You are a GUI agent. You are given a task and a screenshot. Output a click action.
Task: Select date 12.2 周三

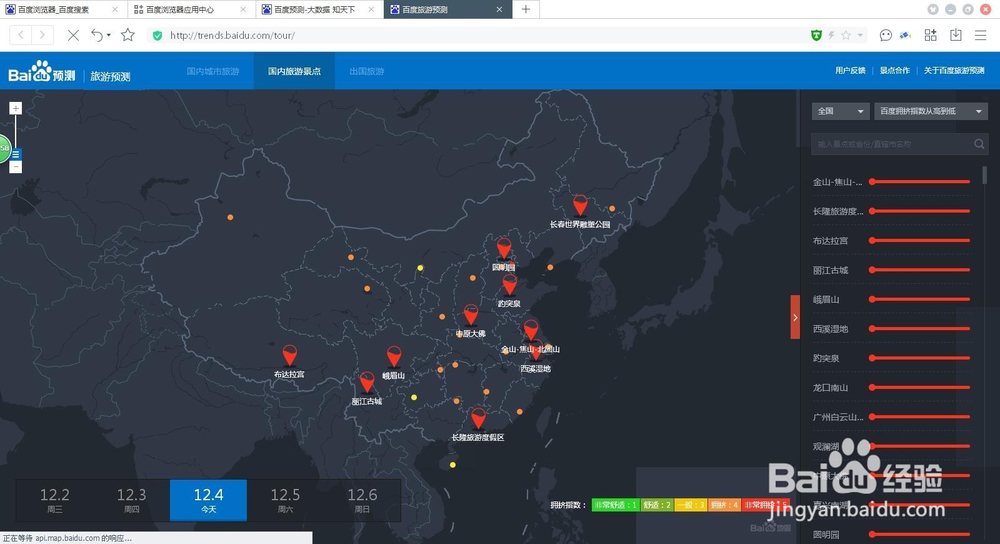(55, 500)
